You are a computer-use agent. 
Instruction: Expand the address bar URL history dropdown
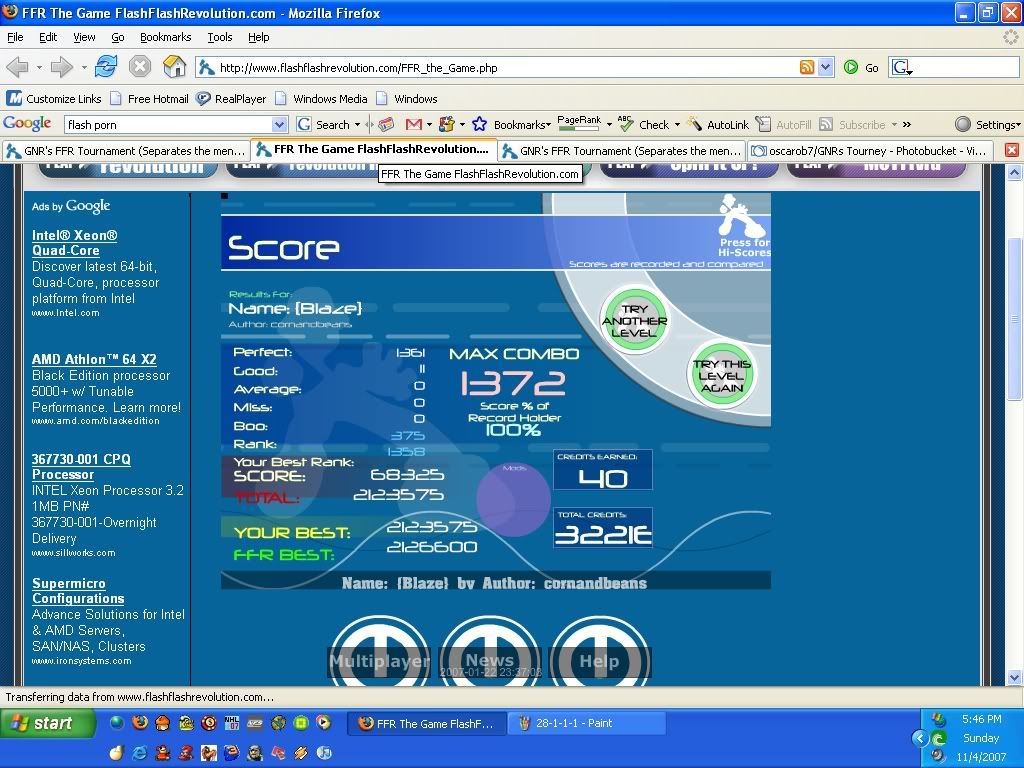coord(826,68)
